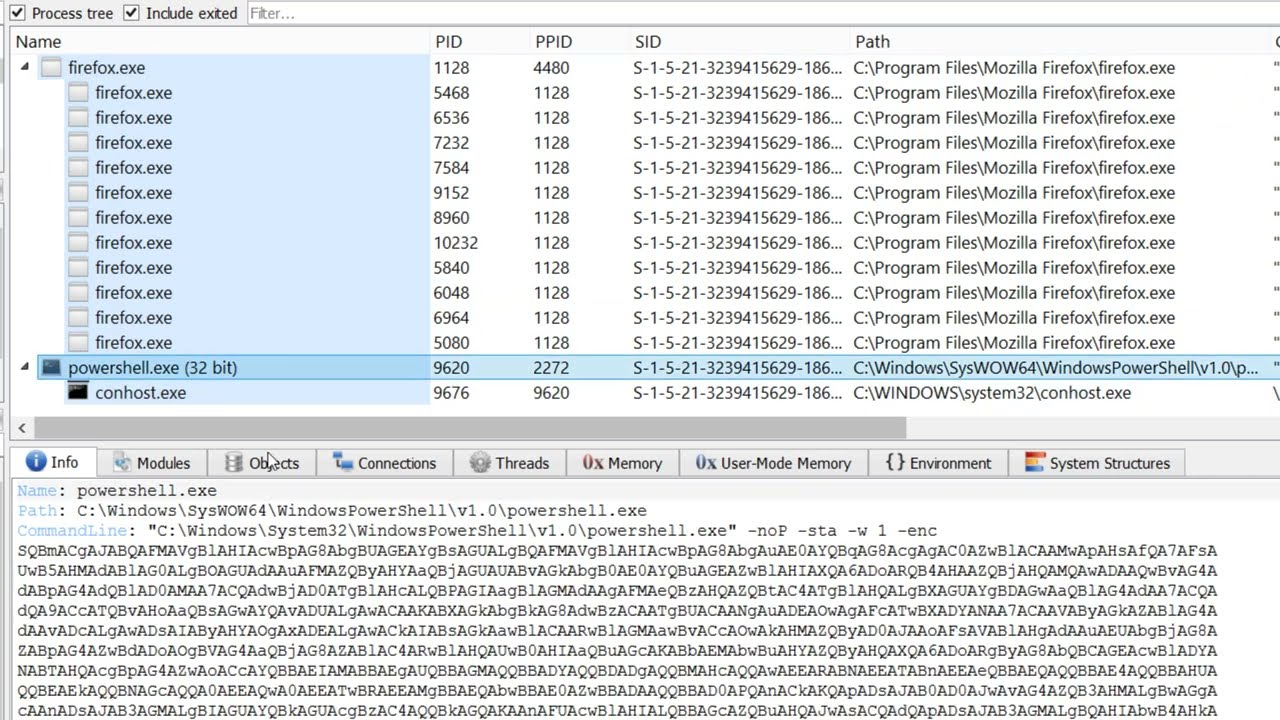Select the conhost.exe process name
This screenshot has width=1280, height=720.
click(x=140, y=393)
